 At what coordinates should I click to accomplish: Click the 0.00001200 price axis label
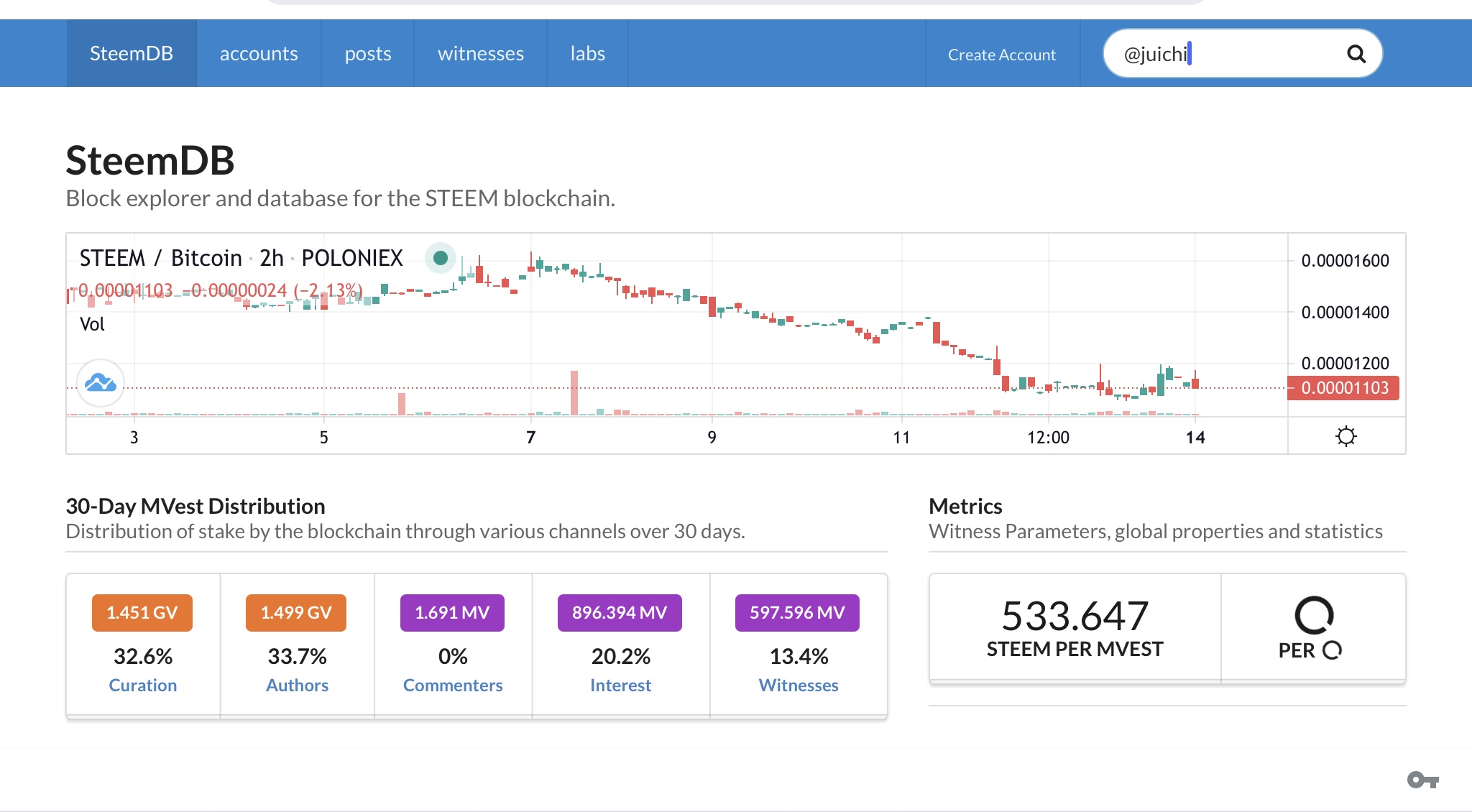tap(1345, 364)
